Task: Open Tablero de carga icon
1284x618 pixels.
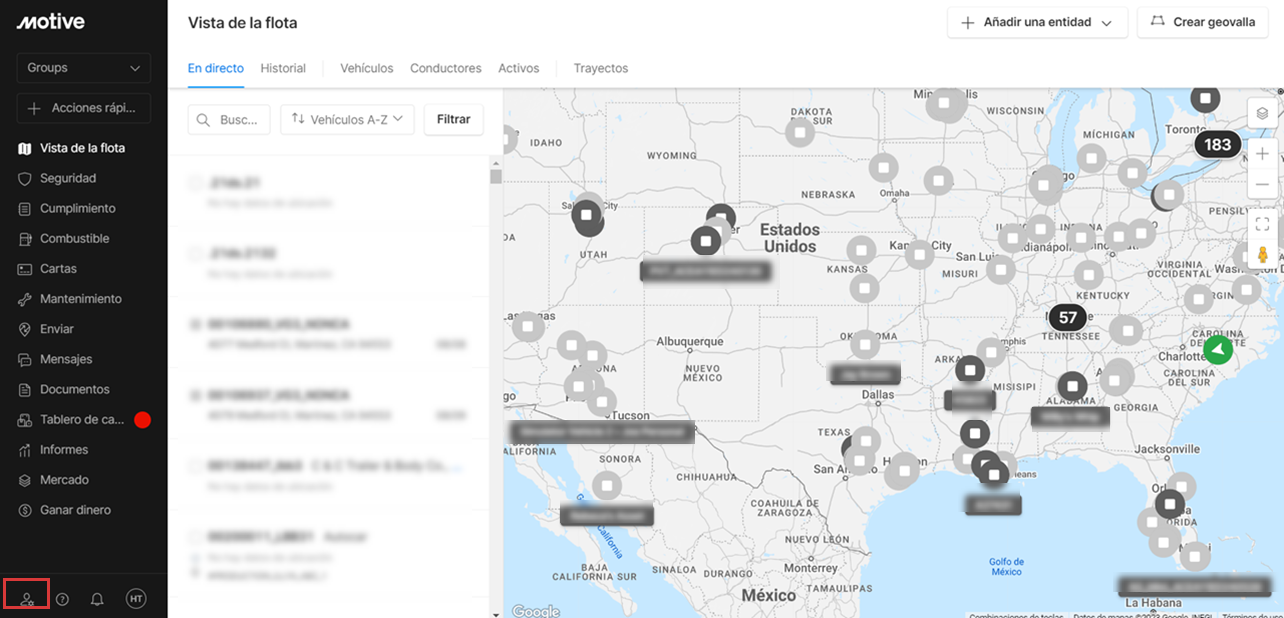Action: [x=25, y=420]
